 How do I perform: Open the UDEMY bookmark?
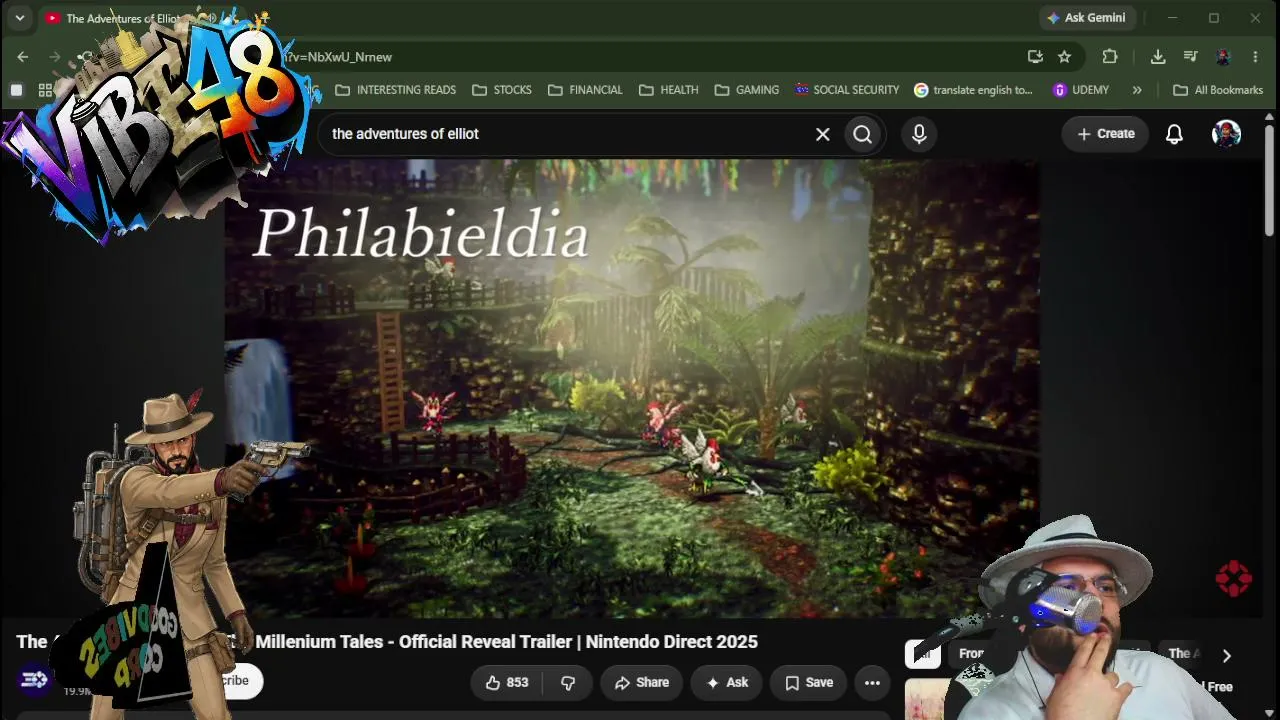point(1081,90)
